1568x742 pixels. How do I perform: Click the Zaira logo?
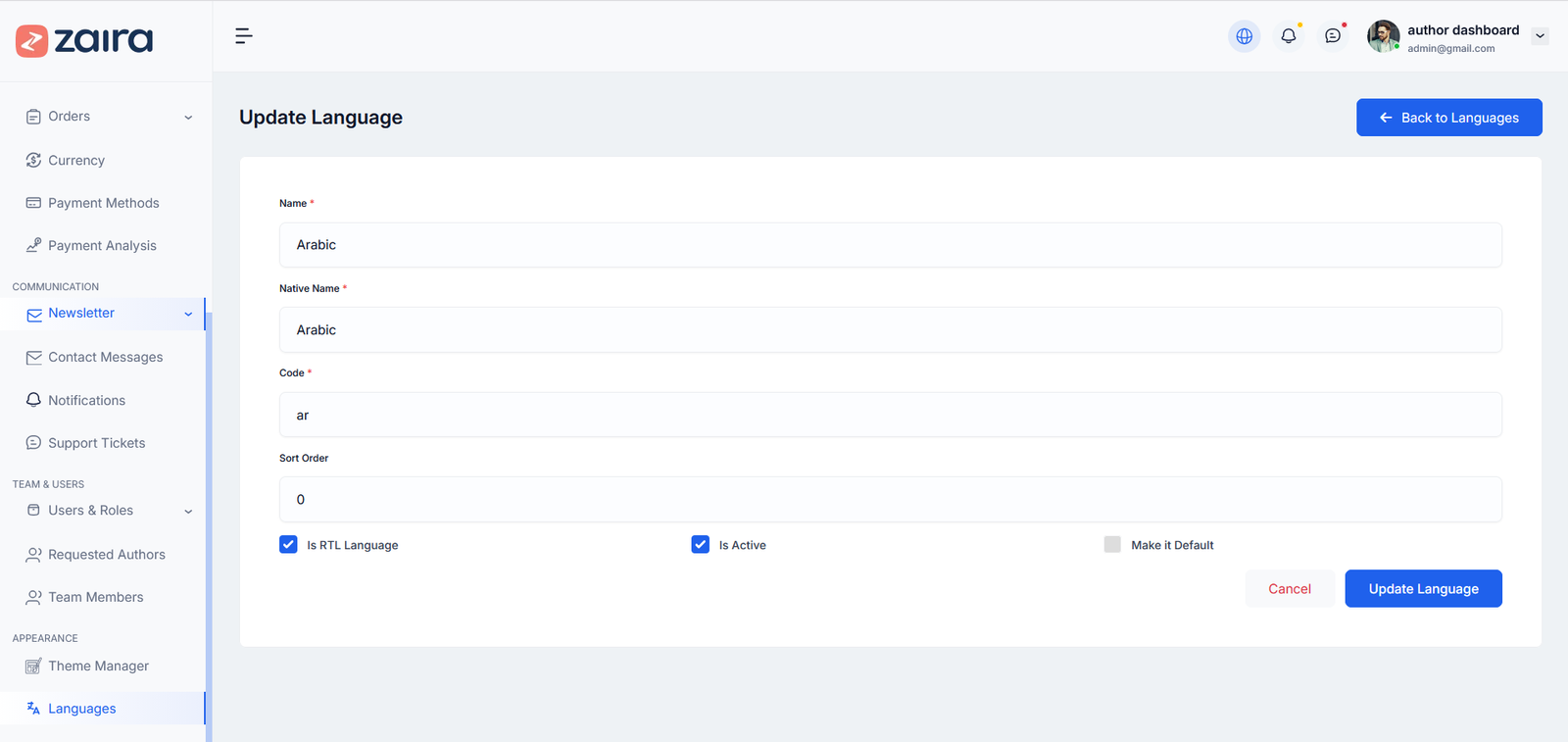coord(84,40)
